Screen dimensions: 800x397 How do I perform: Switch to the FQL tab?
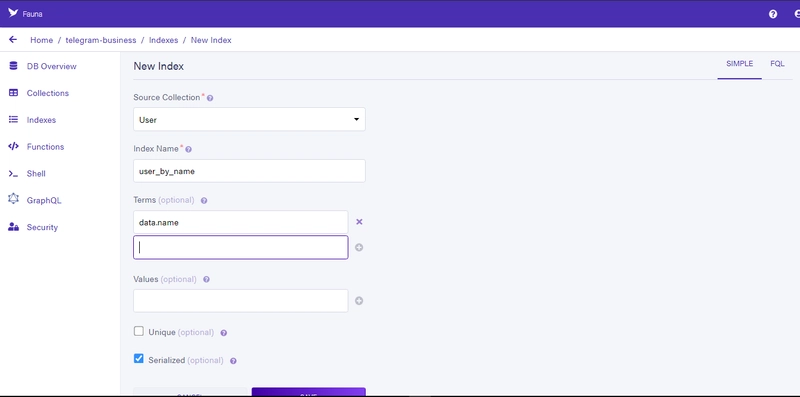[x=777, y=64]
